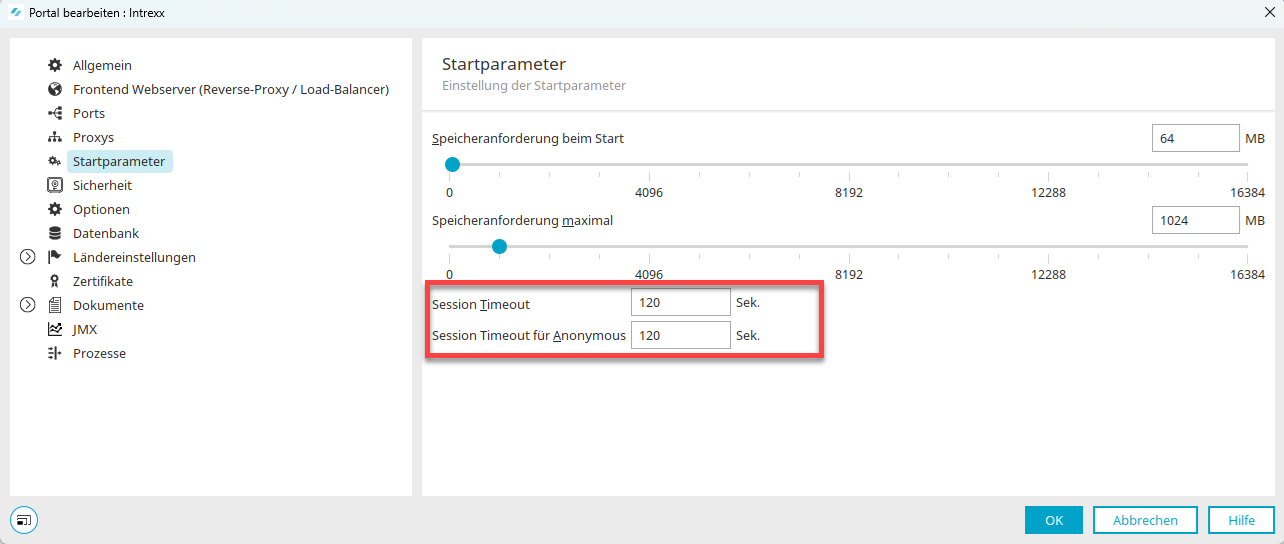
Task: Click the bottom-left window layout icon
Action: [x=24, y=519]
